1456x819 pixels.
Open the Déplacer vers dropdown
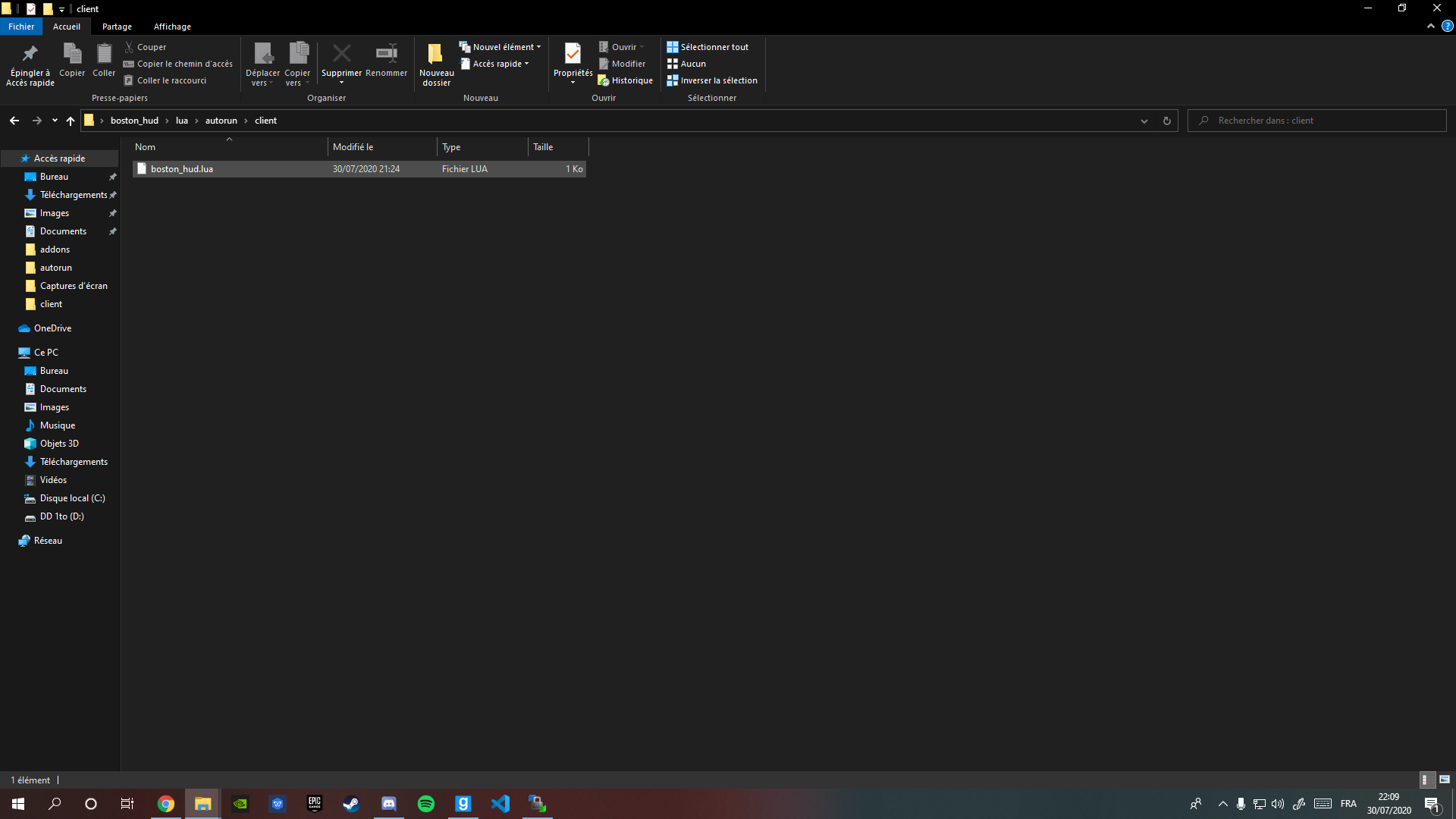[x=262, y=64]
